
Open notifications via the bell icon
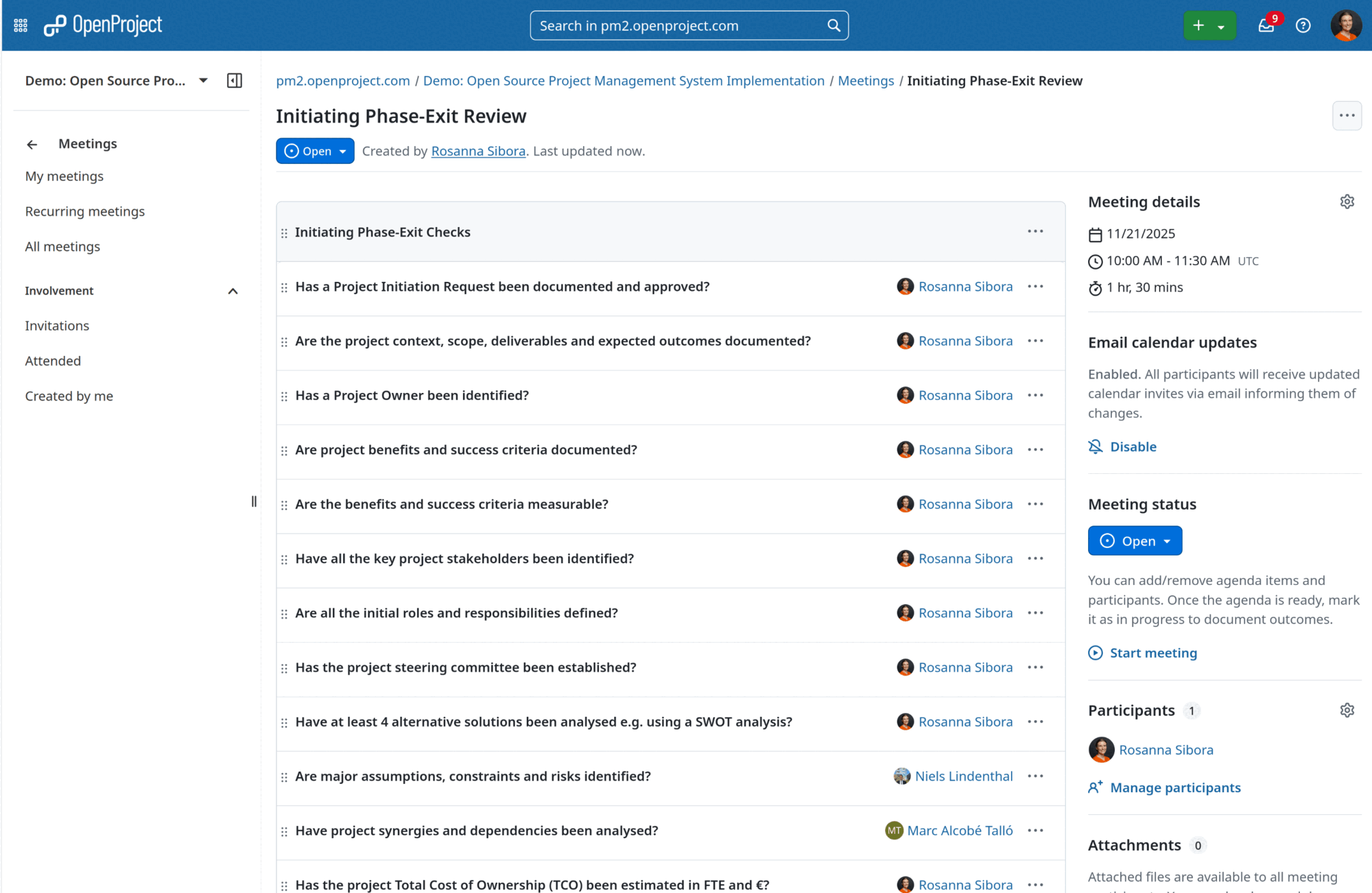click(x=1266, y=26)
